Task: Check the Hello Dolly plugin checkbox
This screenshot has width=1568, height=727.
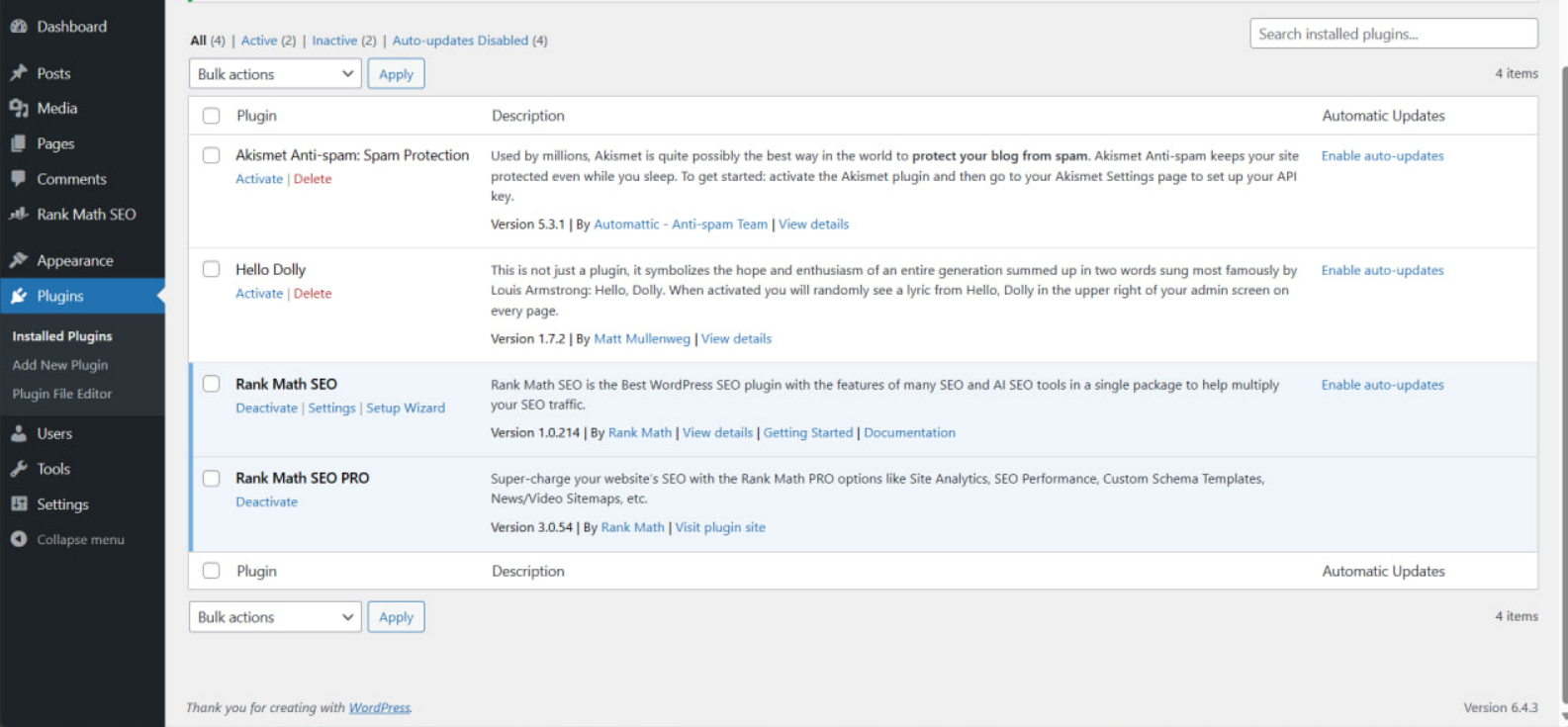Action: pyautogui.click(x=211, y=269)
